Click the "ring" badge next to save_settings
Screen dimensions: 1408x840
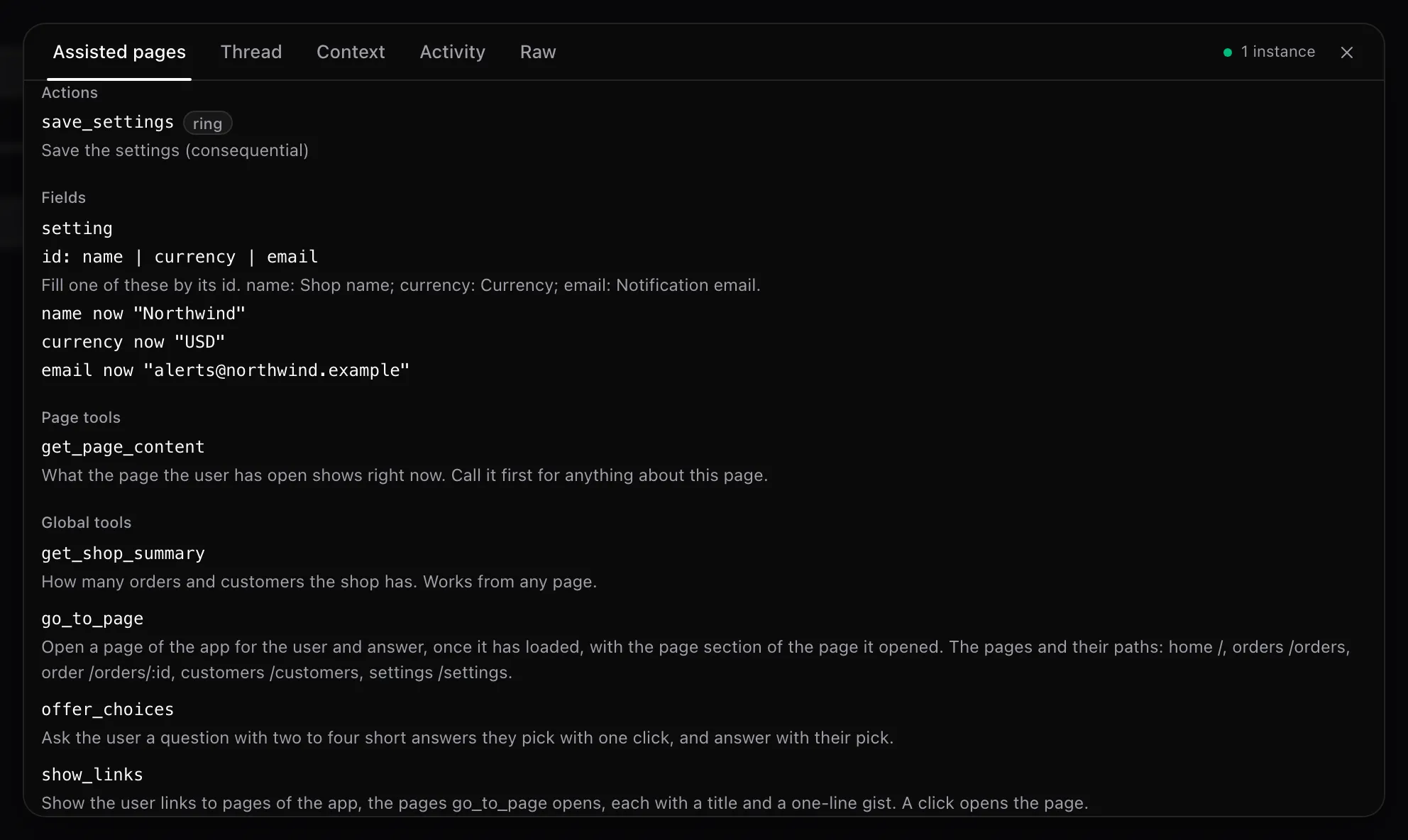tap(207, 123)
